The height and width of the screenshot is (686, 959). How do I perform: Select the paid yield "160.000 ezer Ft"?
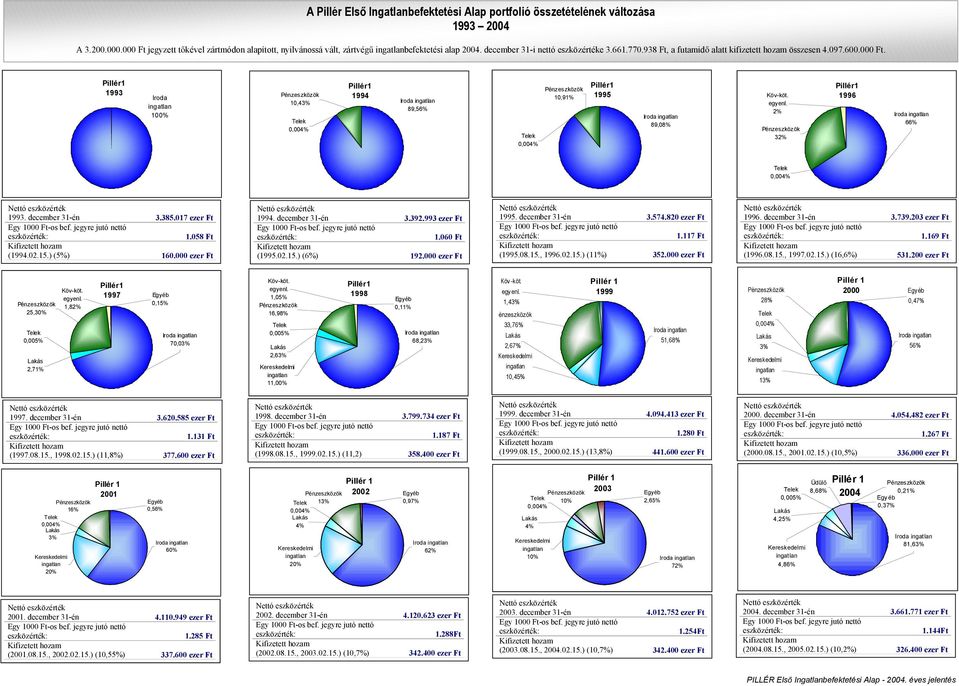pyautogui.click(x=187, y=256)
